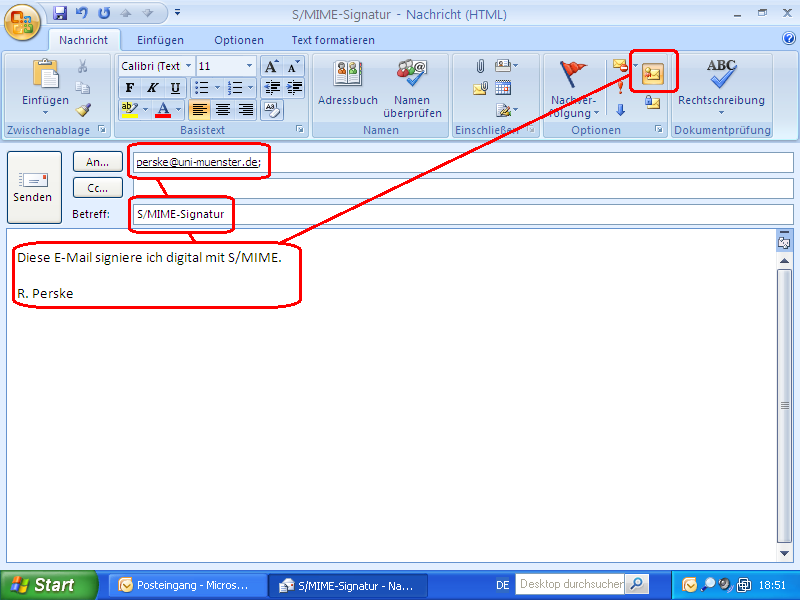Open the Calibri font name dropdown
Screen dimensions: 800x600
pyautogui.click(x=186, y=66)
